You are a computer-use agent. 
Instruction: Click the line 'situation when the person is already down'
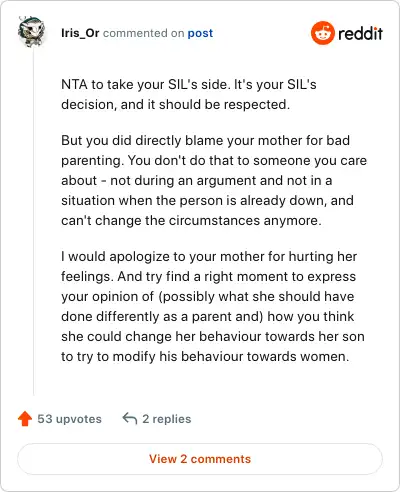point(207,201)
